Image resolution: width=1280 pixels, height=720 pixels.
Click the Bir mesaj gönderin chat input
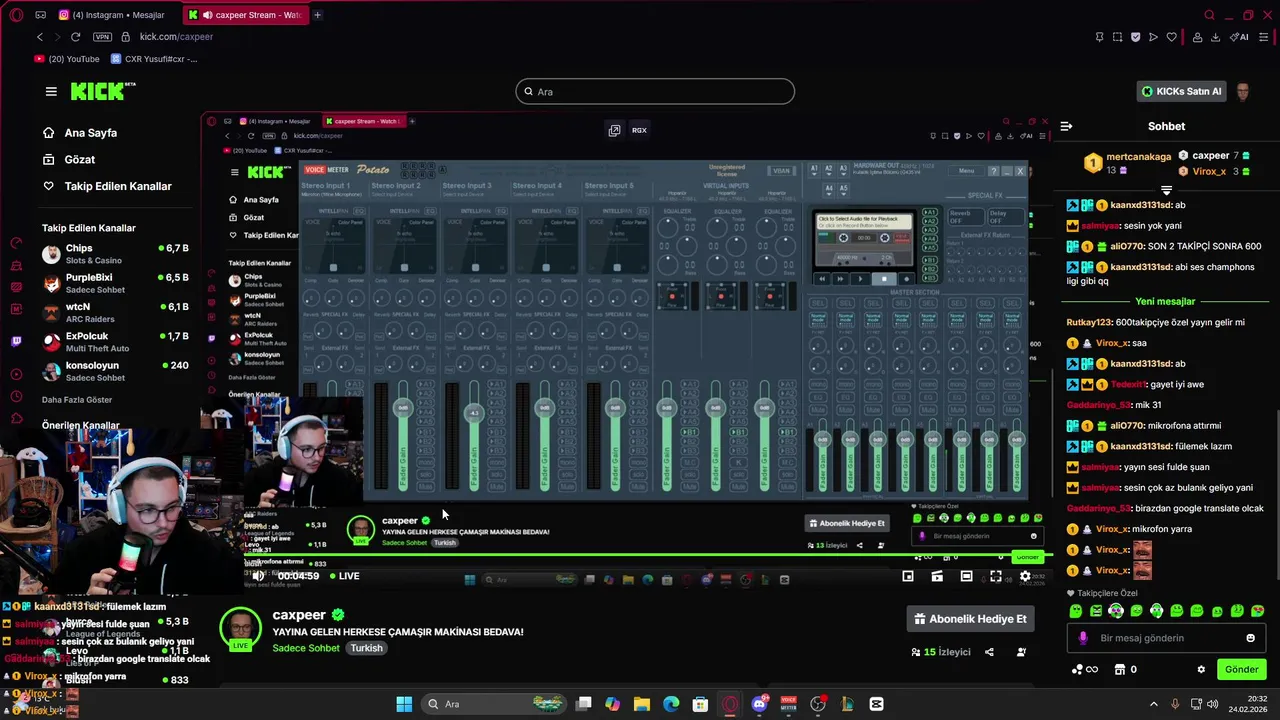(x=1165, y=638)
